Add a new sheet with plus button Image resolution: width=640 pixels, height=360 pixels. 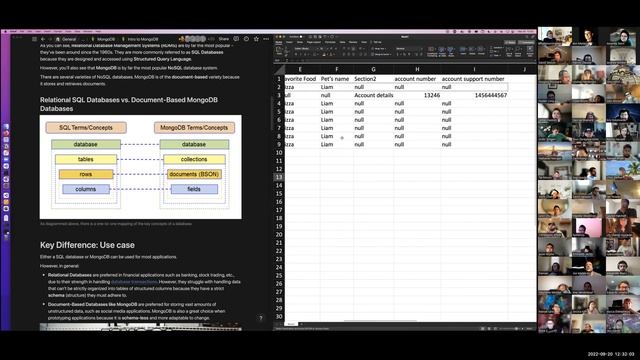click(x=302, y=324)
